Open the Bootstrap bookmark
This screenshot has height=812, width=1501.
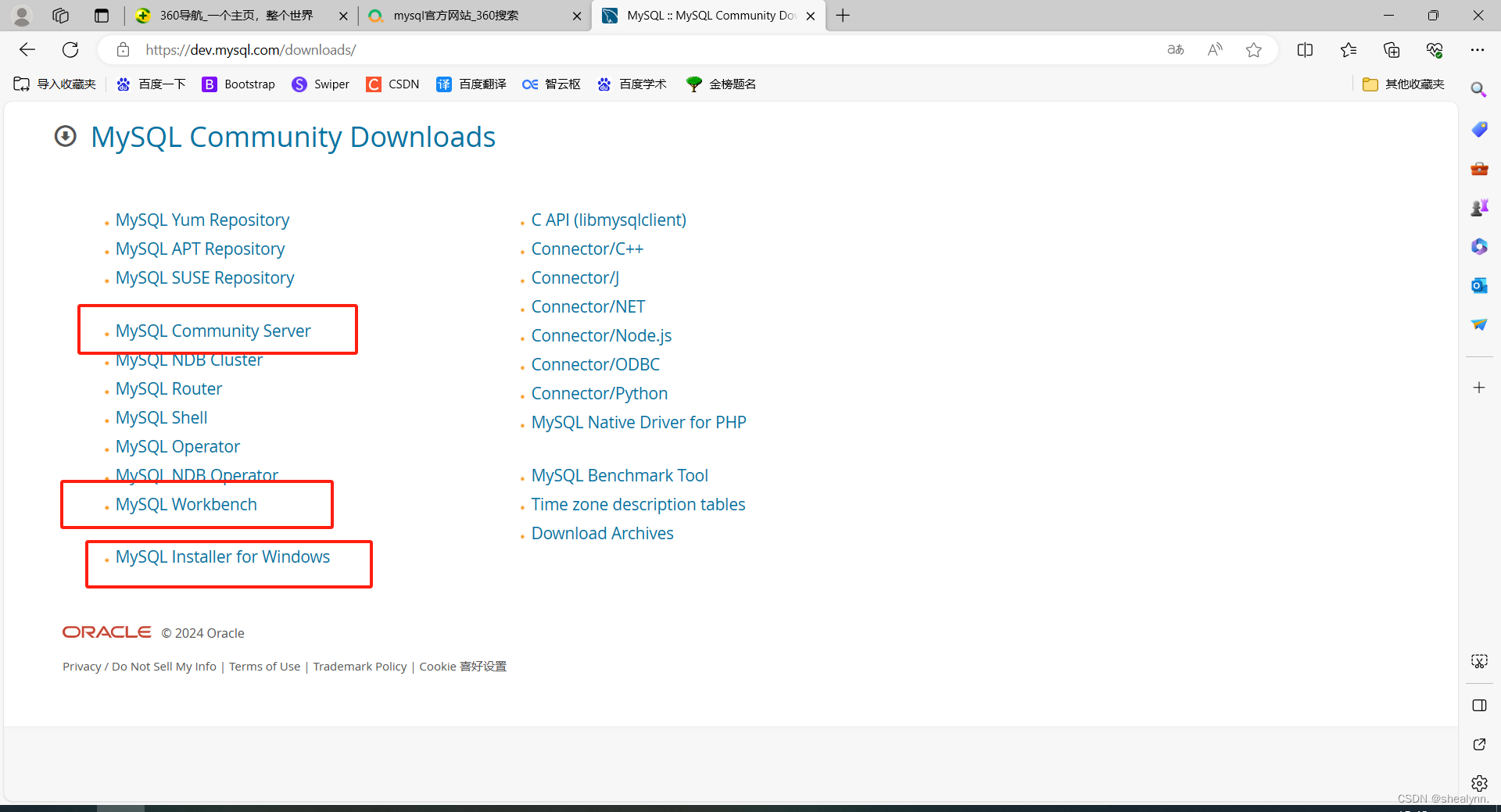238,84
